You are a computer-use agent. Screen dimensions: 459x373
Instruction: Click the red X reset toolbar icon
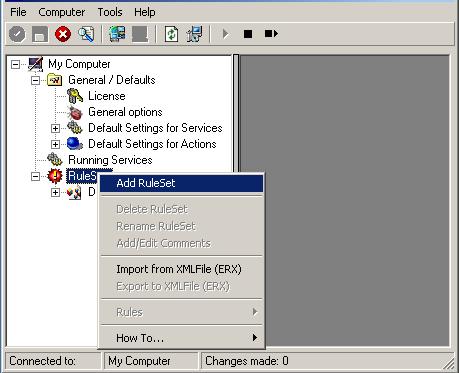63,34
